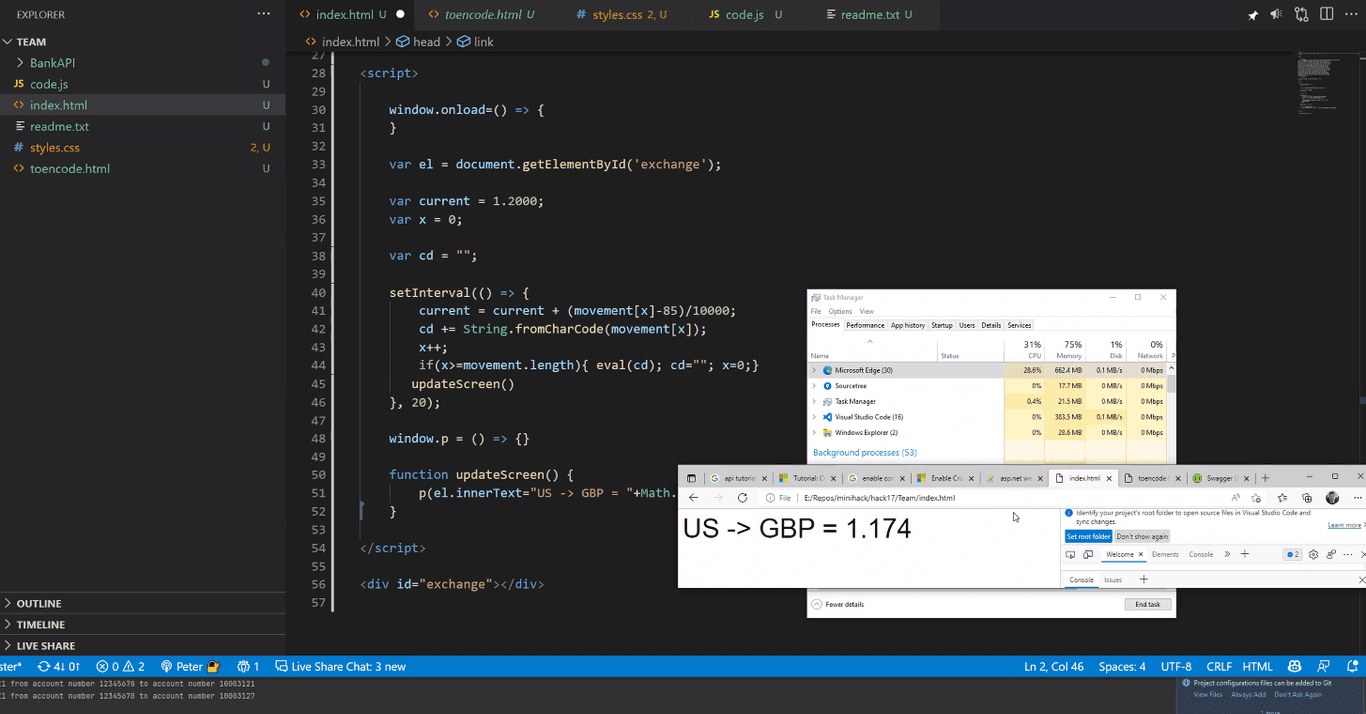The height and width of the screenshot is (714, 1366).
Task: Open Explorer panel more actions menu
Action: (264, 14)
